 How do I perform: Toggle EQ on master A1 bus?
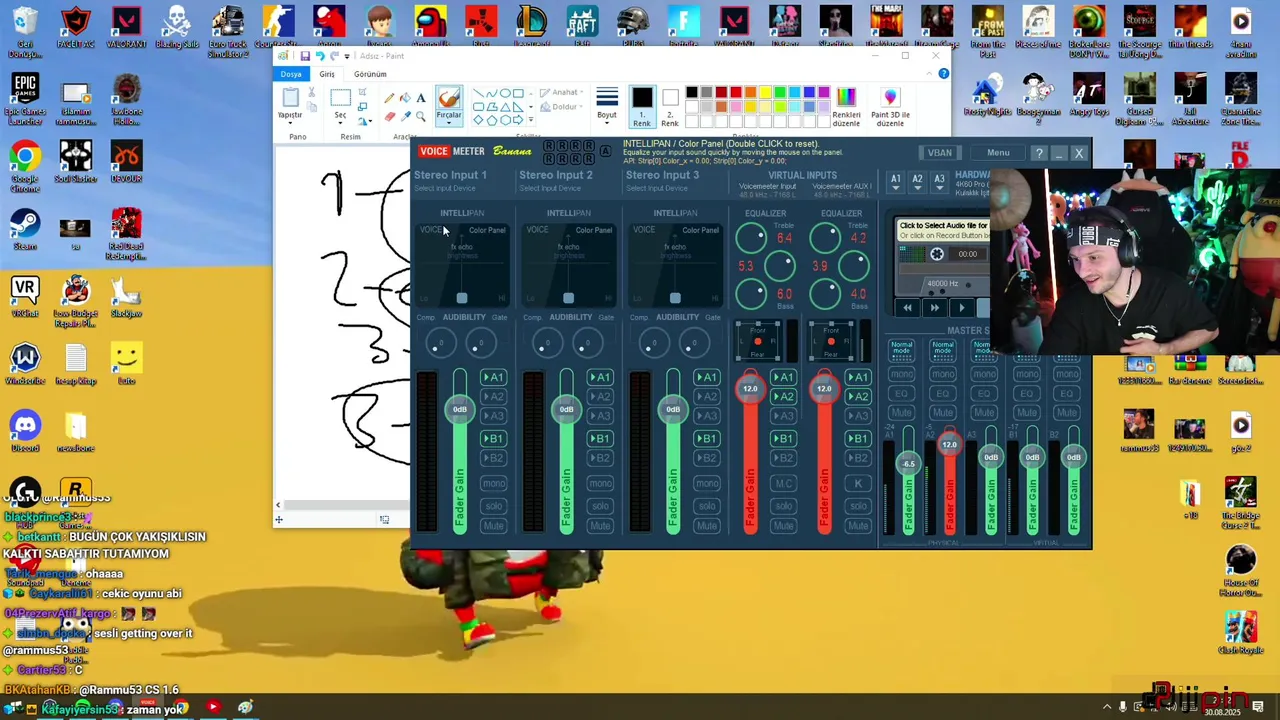click(x=902, y=393)
